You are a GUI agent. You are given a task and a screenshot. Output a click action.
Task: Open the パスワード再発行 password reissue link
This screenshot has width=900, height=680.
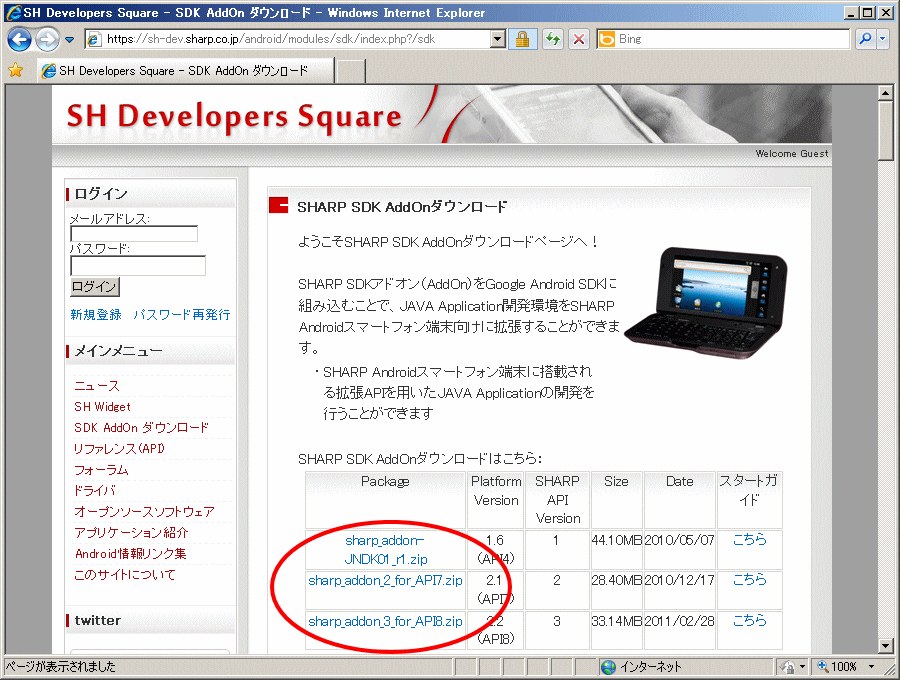coord(182,314)
